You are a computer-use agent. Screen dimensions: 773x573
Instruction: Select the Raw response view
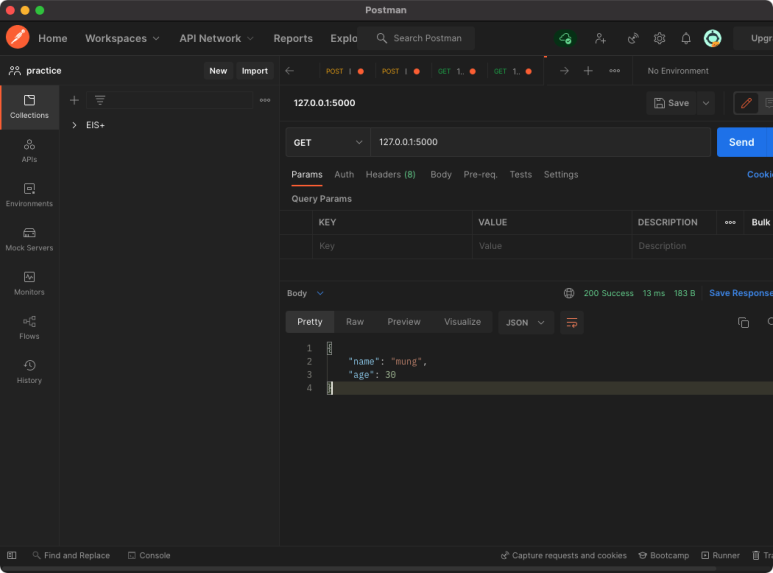(x=355, y=322)
